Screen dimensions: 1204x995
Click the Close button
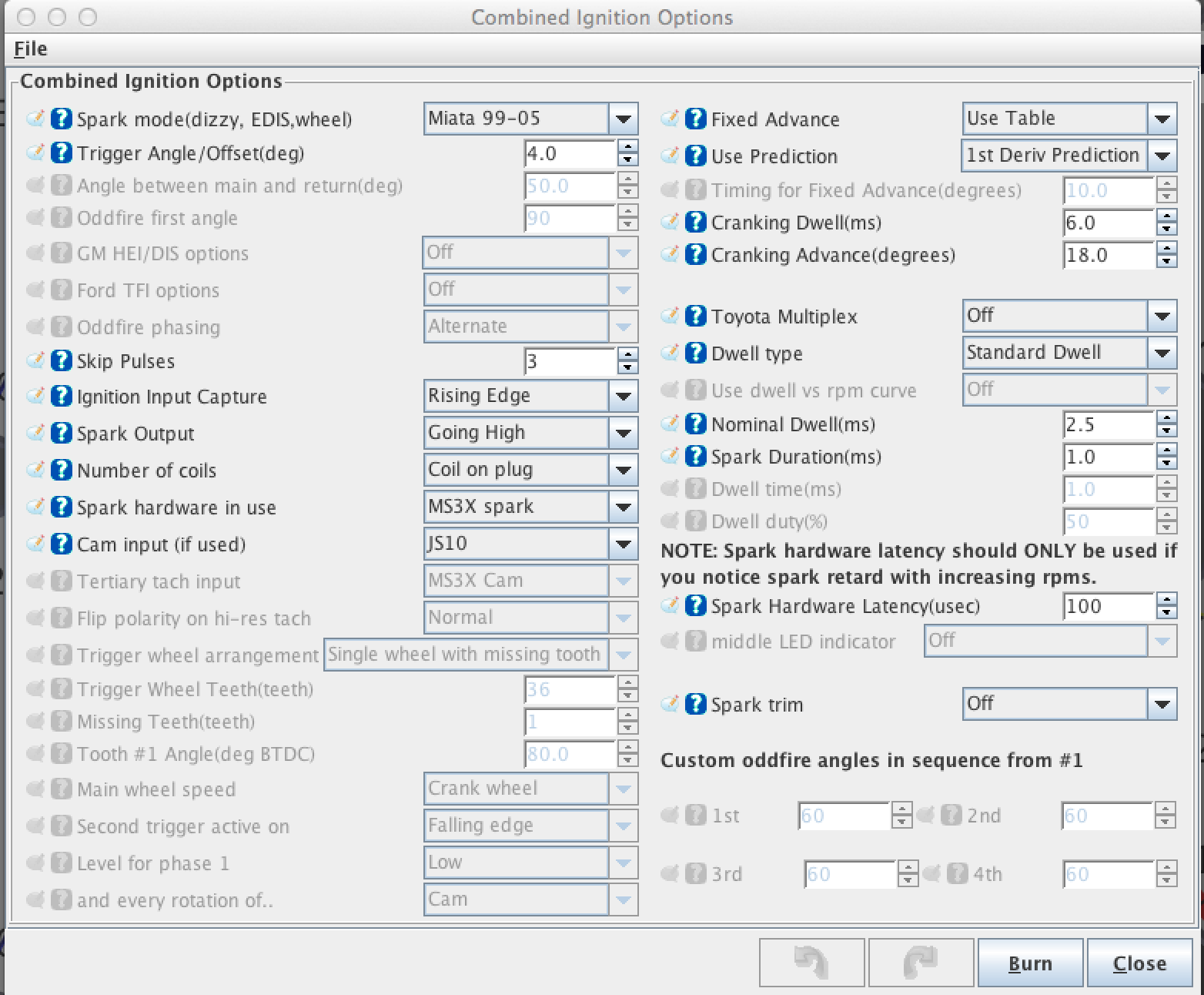tap(1139, 963)
